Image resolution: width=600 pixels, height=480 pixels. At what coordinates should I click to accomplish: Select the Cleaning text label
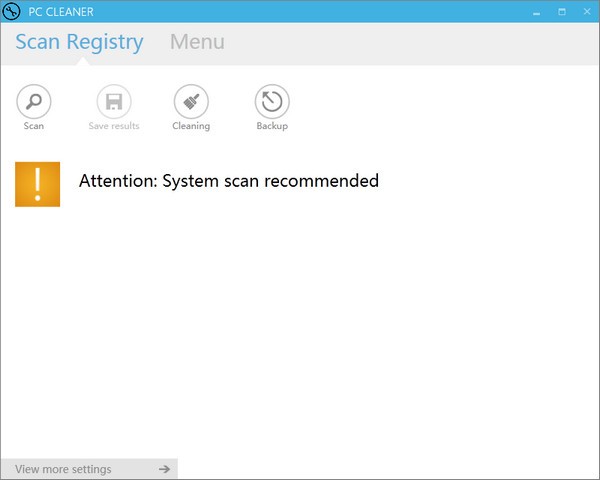point(191,126)
